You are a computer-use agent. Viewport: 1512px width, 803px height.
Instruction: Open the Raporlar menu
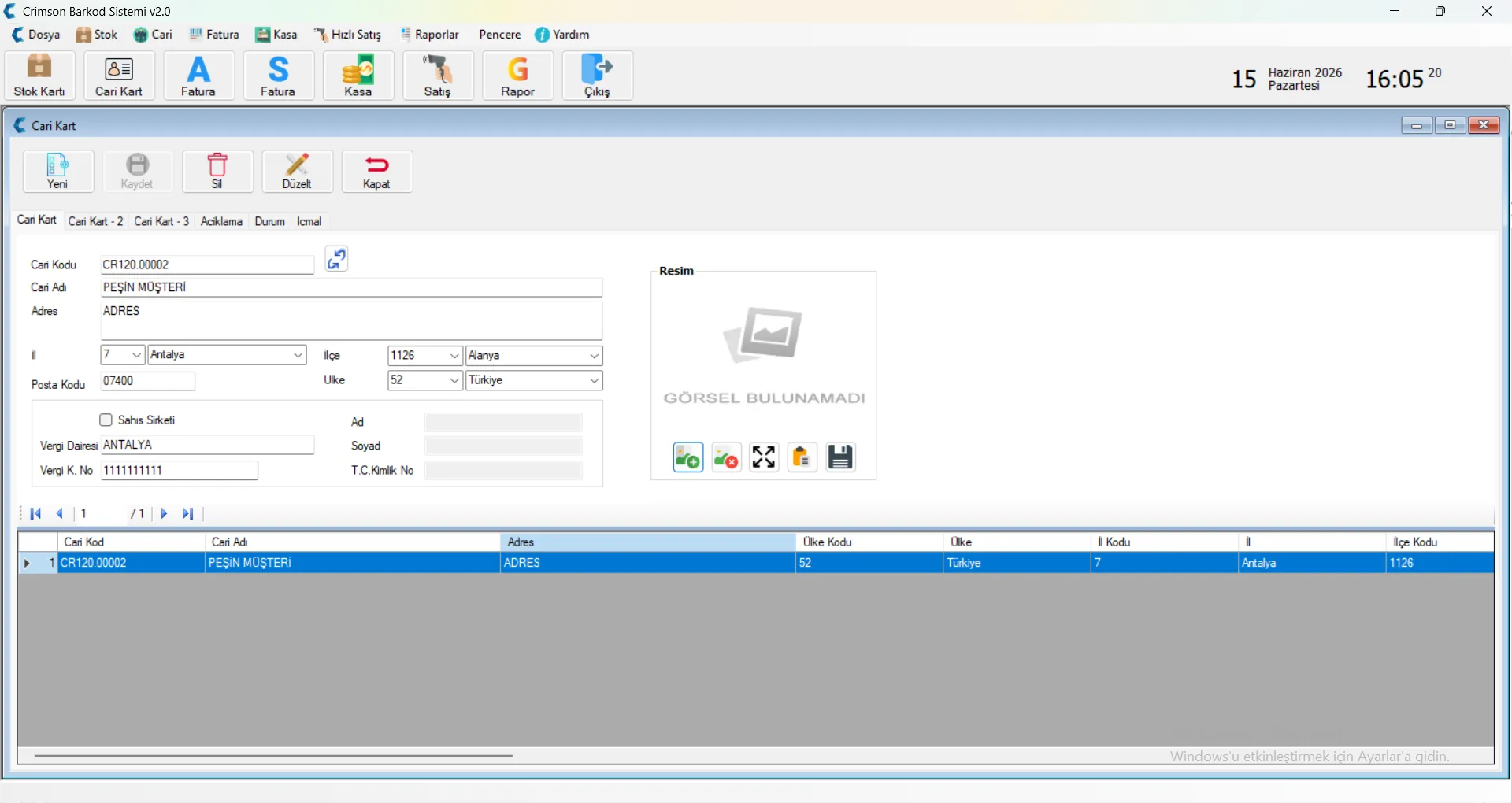click(429, 35)
